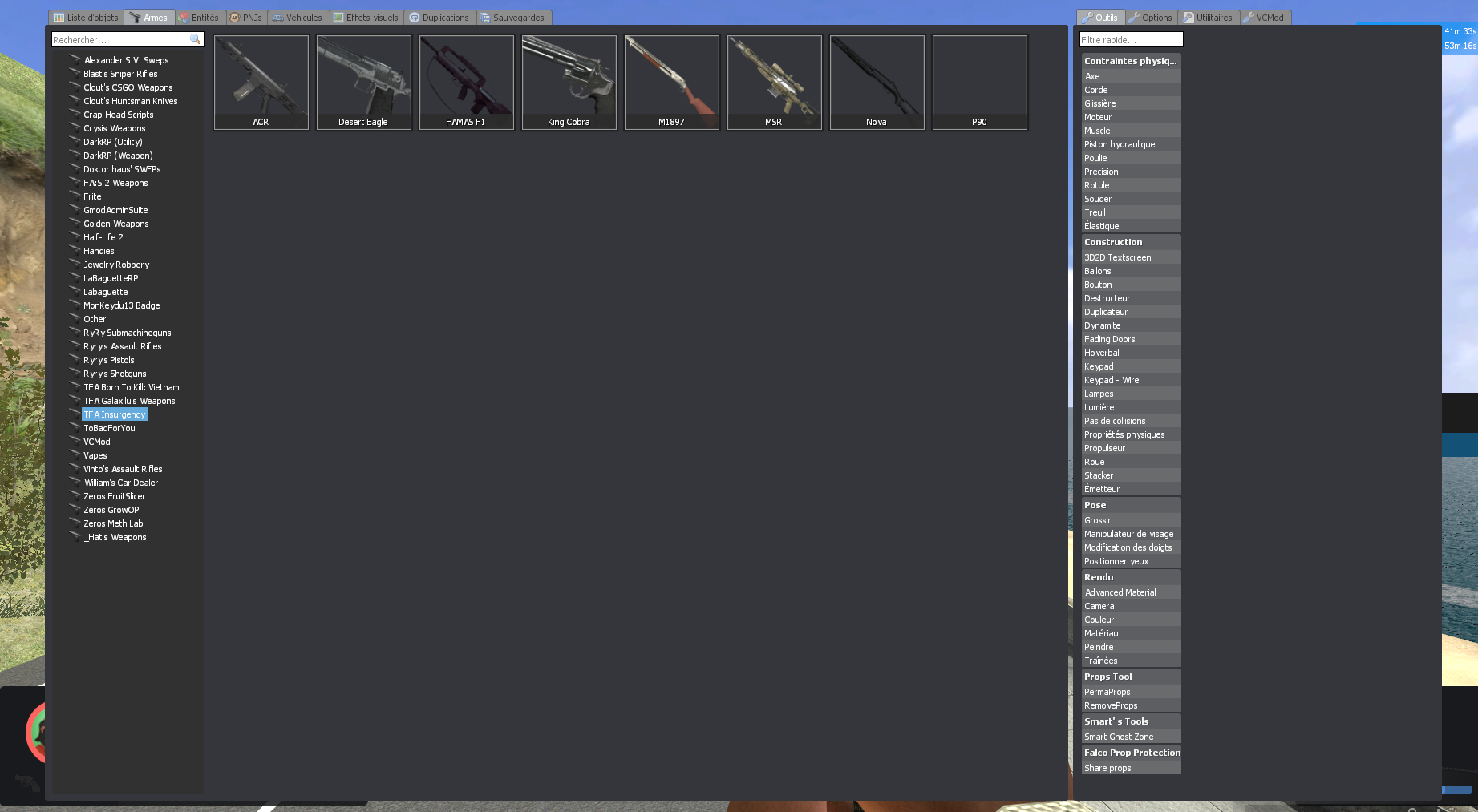Open Zeros Meth Lab category

[113, 523]
